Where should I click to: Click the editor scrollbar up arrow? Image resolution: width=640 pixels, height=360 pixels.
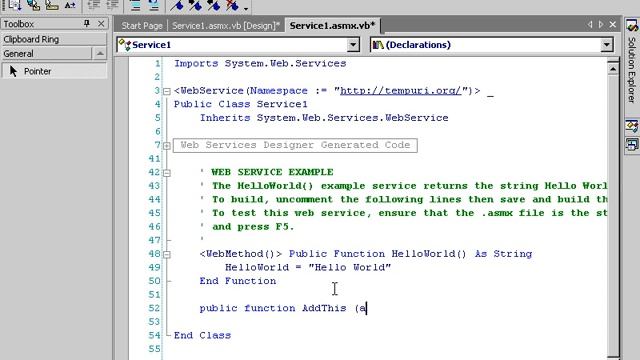click(x=613, y=69)
